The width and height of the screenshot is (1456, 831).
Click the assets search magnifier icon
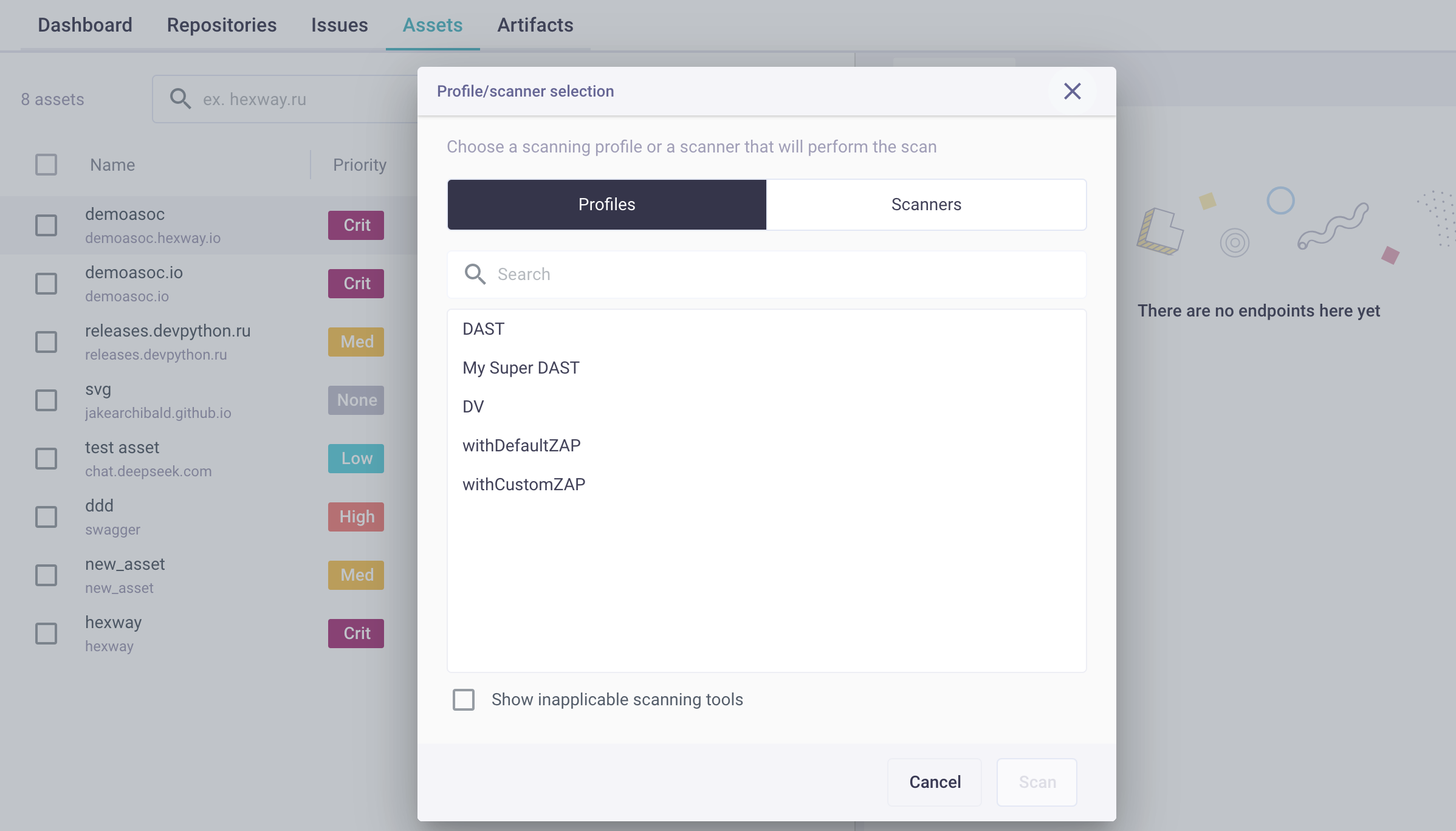click(x=180, y=99)
